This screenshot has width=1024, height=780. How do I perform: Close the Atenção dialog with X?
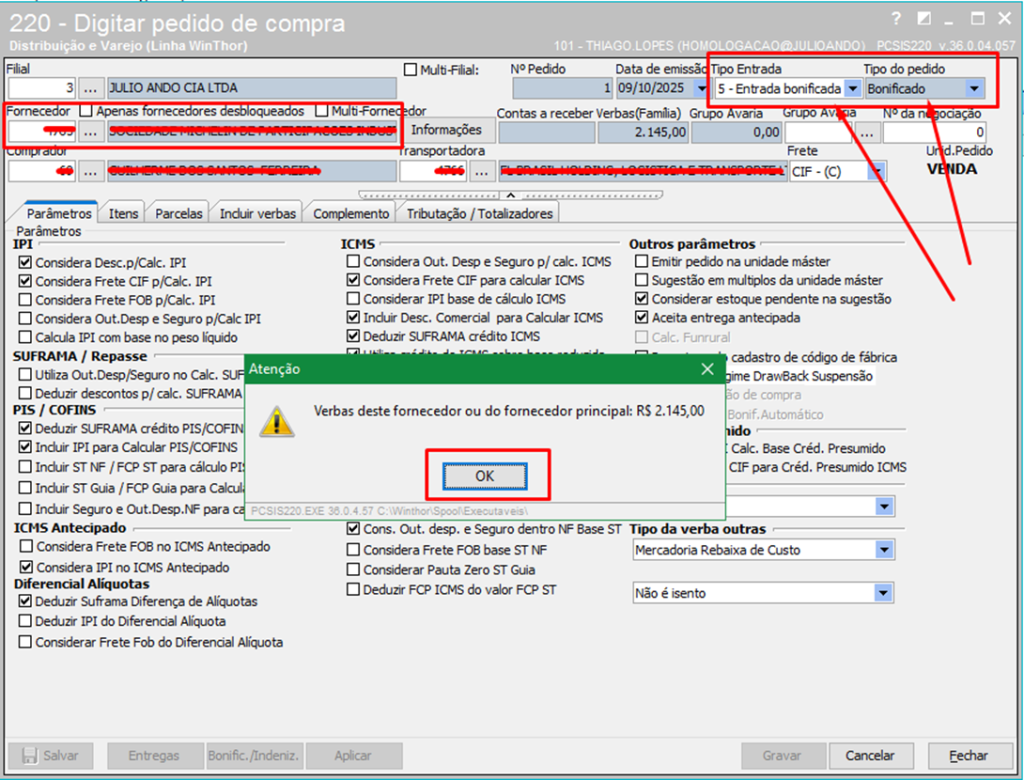(x=708, y=369)
